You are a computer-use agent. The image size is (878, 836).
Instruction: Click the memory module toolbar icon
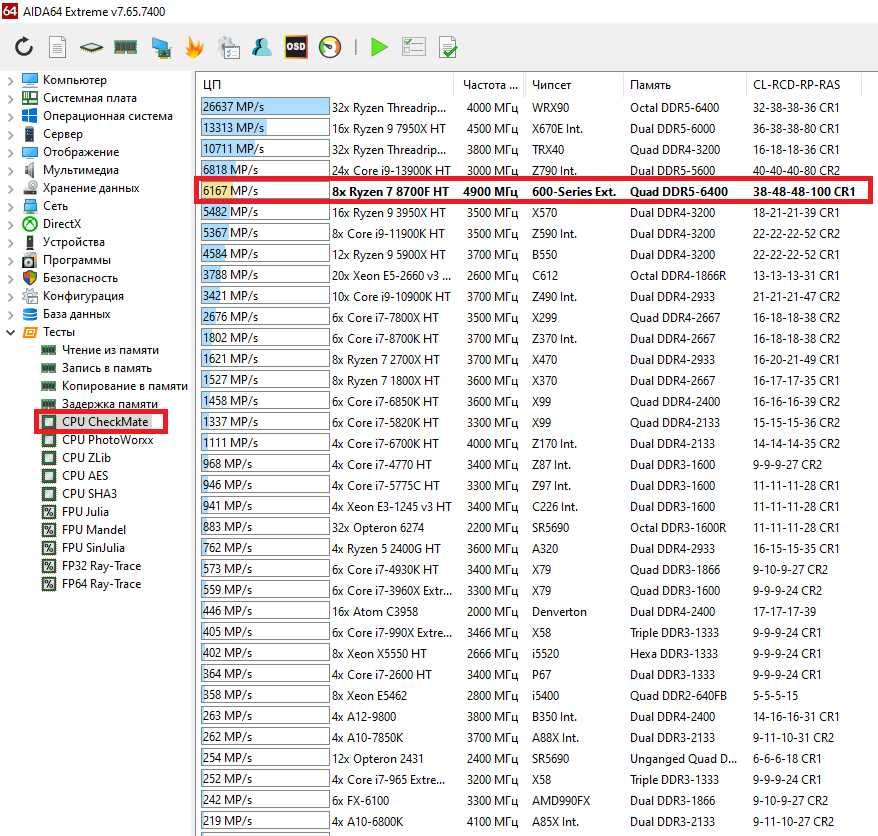(x=125, y=48)
